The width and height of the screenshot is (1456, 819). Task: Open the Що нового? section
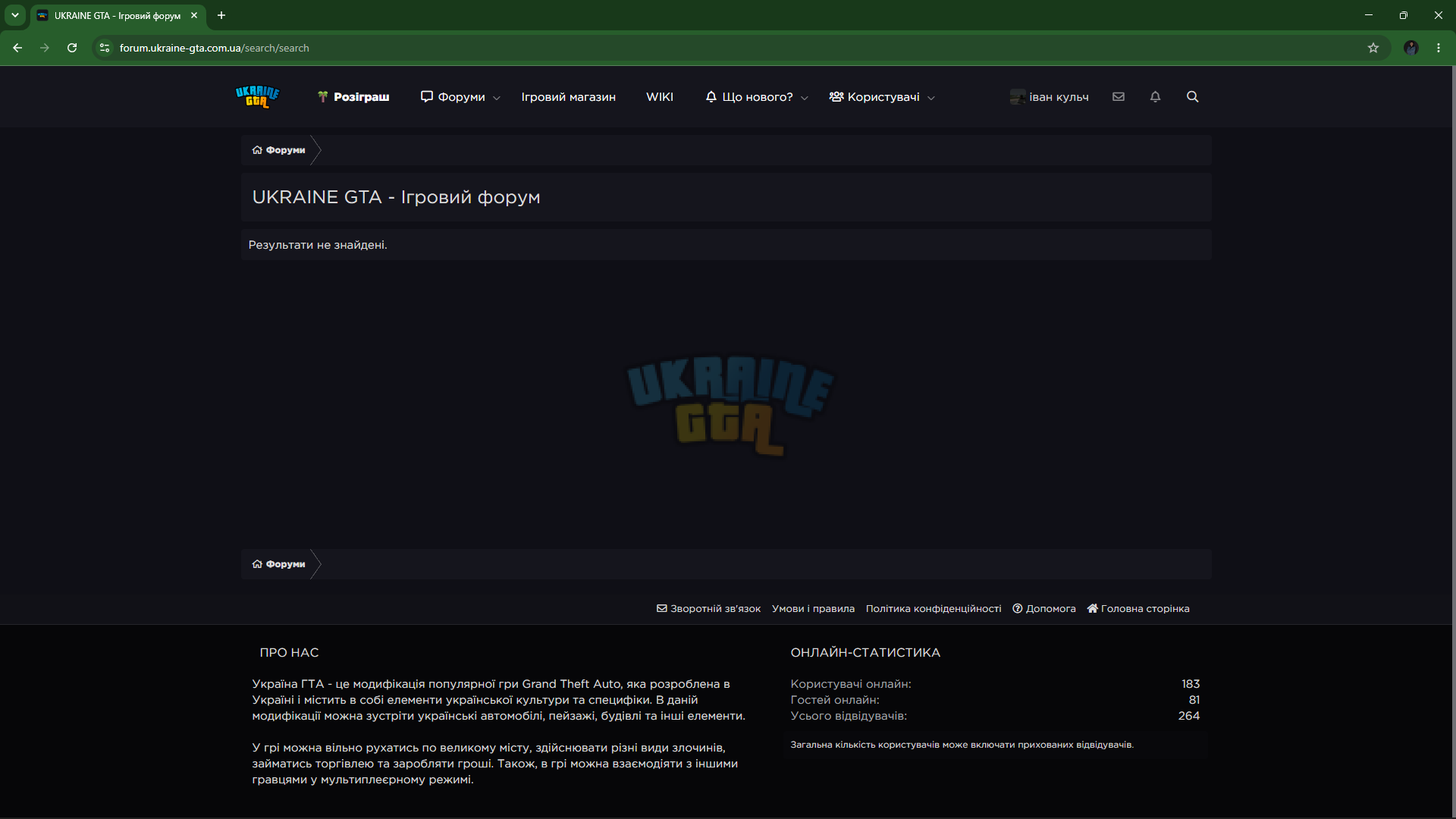(x=749, y=97)
